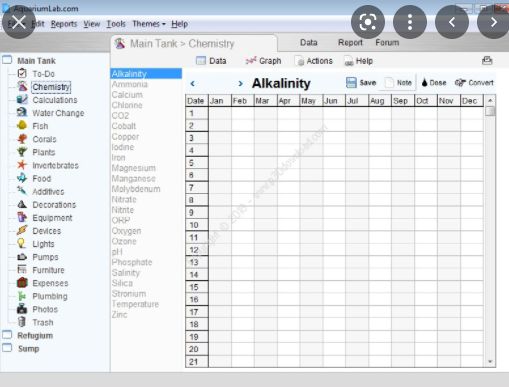Go to next parameter with right arrow
This screenshot has width=509, height=387.
click(x=241, y=84)
